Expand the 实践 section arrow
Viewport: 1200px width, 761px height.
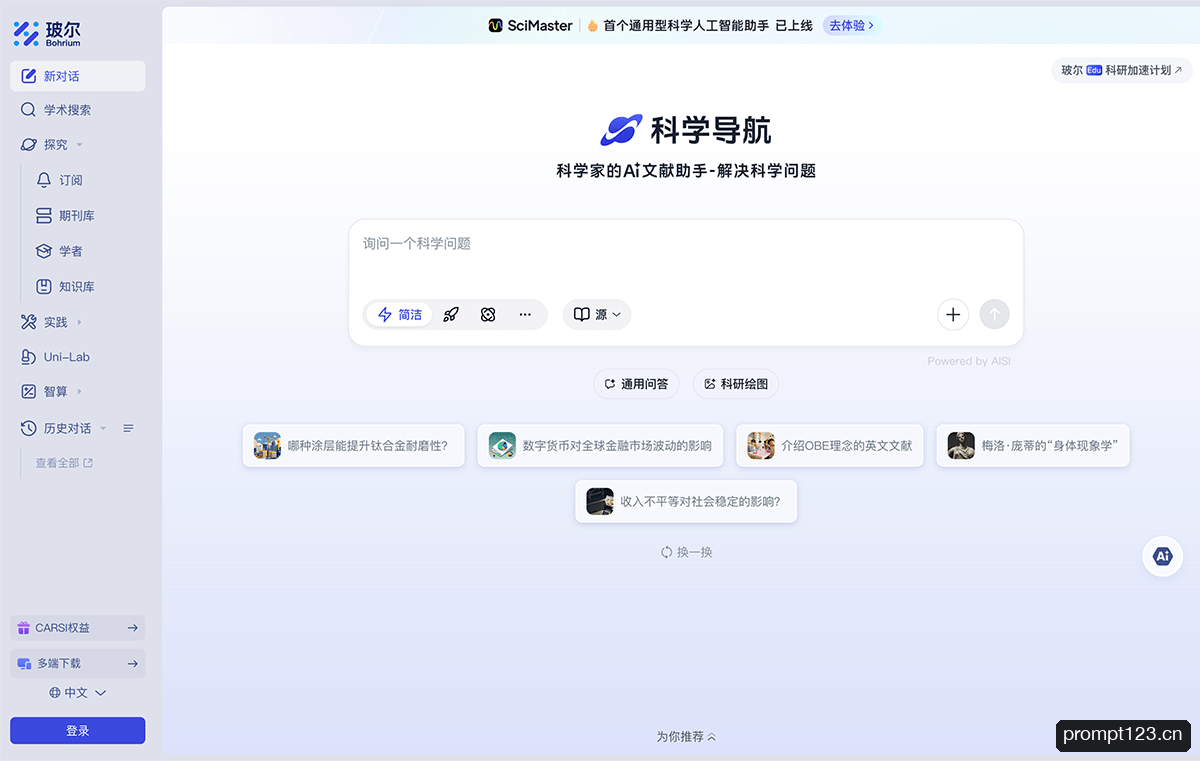(79, 322)
